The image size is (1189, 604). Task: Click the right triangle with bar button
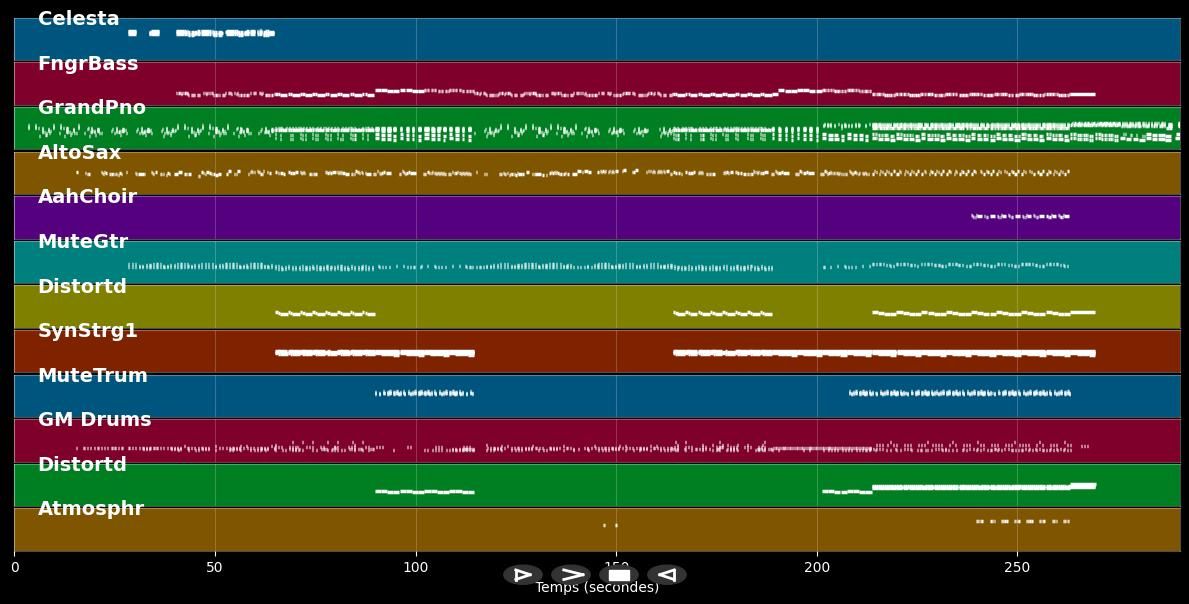pos(522,575)
